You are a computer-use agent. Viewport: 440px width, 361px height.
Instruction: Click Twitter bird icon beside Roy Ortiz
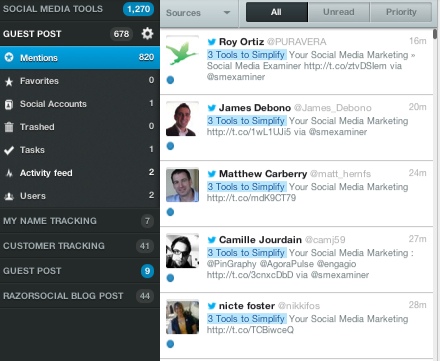[x=212, y=42]
